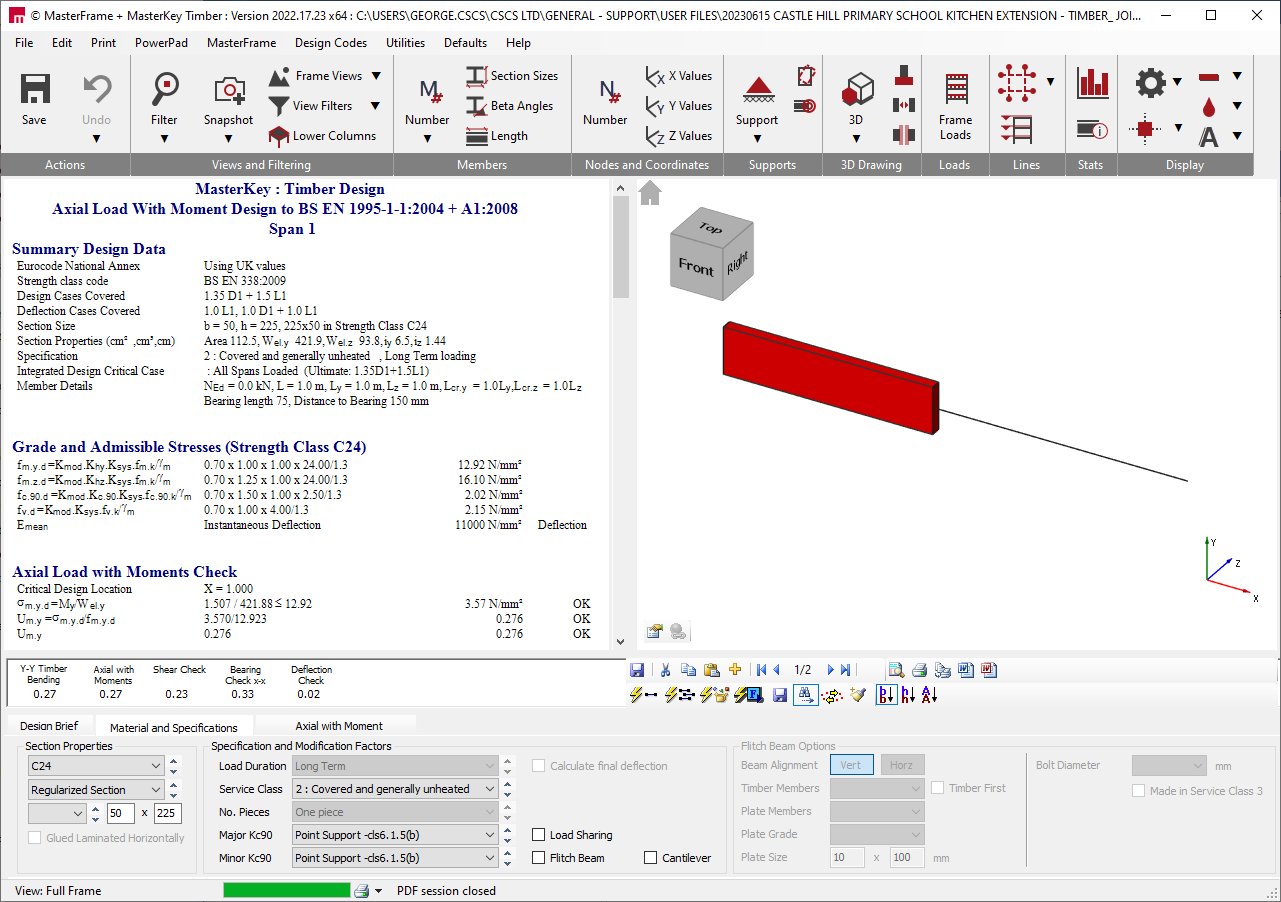Viewport: 1281px width, 902px height.
Task: Click the home icon above view cube
Action: coord(650,193)
